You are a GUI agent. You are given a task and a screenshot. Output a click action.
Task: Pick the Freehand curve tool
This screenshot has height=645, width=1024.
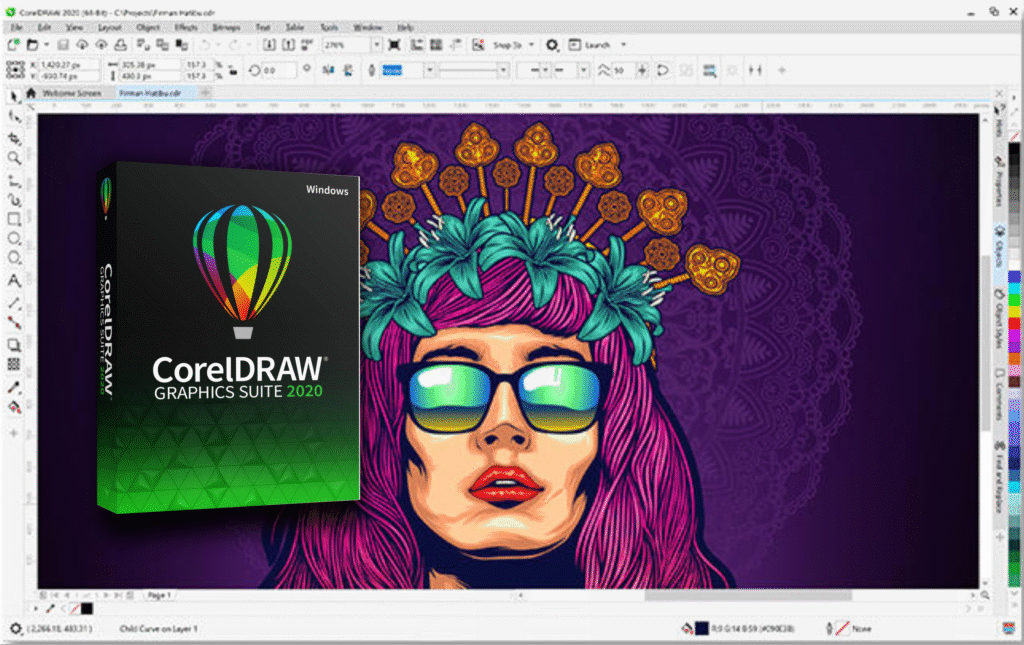[x=14, y=180]
